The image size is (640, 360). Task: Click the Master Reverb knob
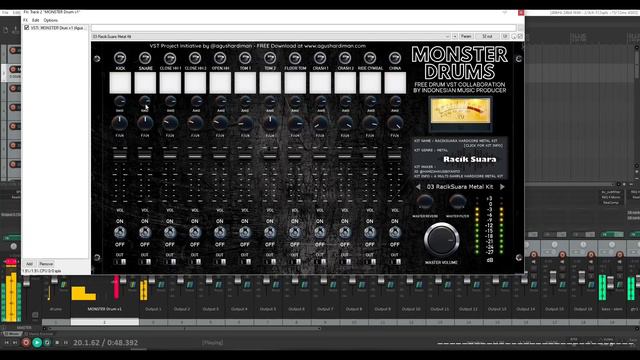(425, 202)
